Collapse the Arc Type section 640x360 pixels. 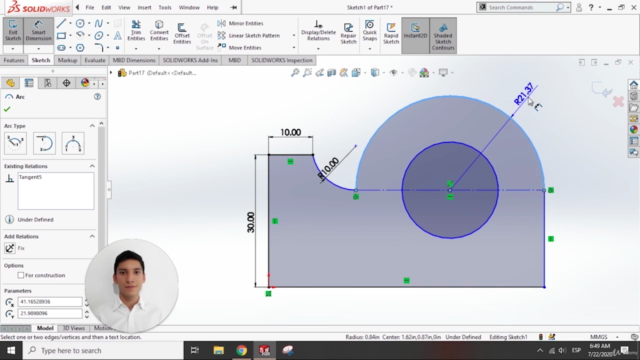[92, 126]
